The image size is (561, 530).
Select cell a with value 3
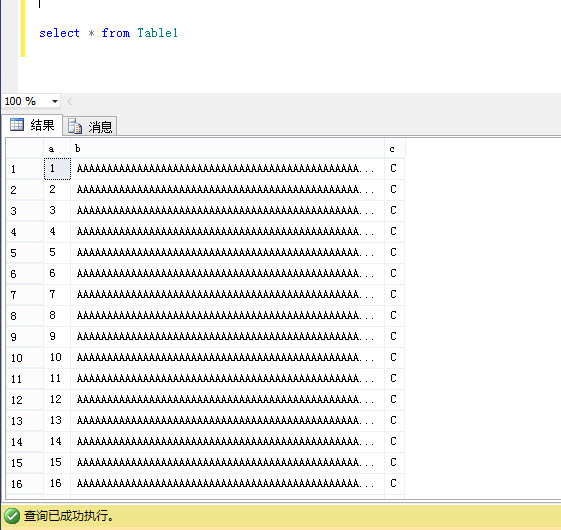click(57, 210)
